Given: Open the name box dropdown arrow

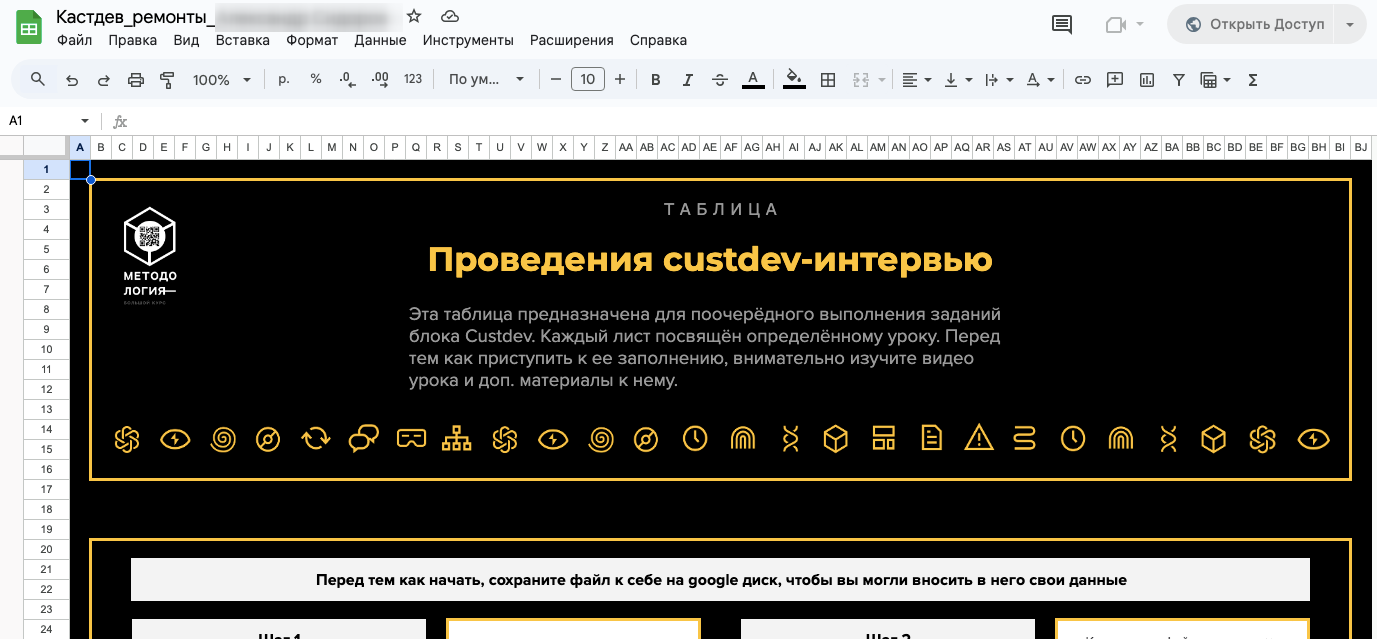Looking at the screenshot, I should tap(85, 121).
